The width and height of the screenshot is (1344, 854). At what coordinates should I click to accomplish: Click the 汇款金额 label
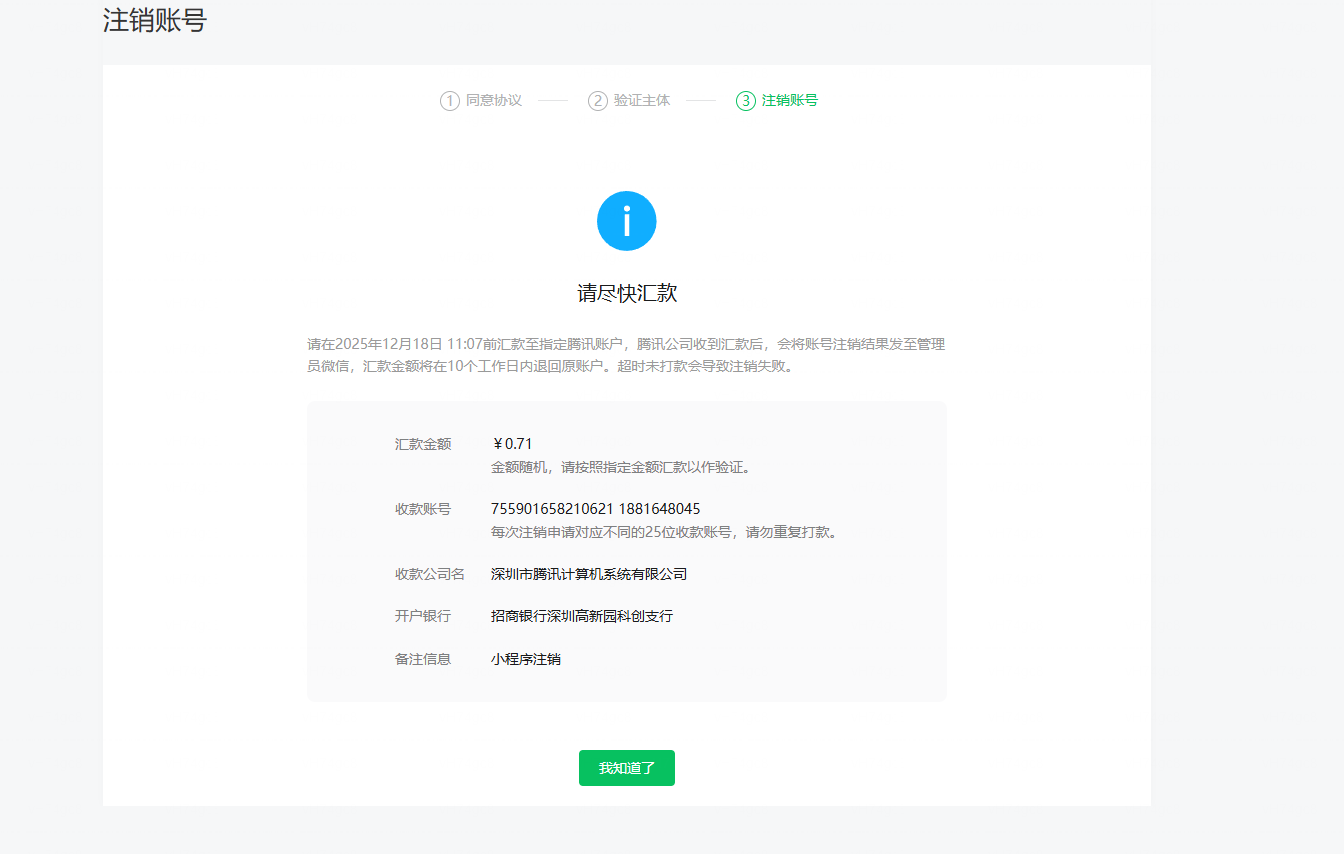(423, 444)
